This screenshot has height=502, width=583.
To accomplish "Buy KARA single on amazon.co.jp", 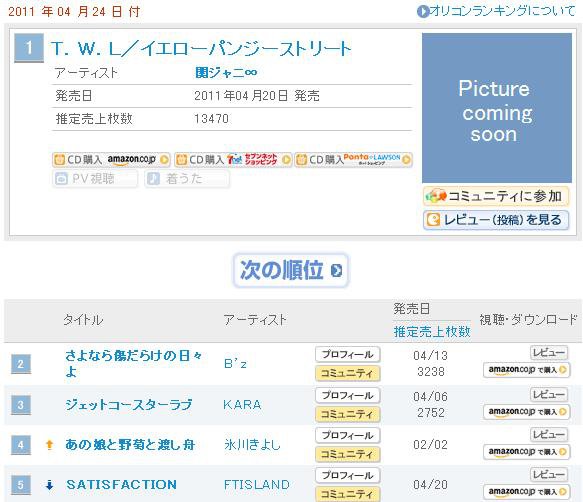I will (x=526, y=412).
